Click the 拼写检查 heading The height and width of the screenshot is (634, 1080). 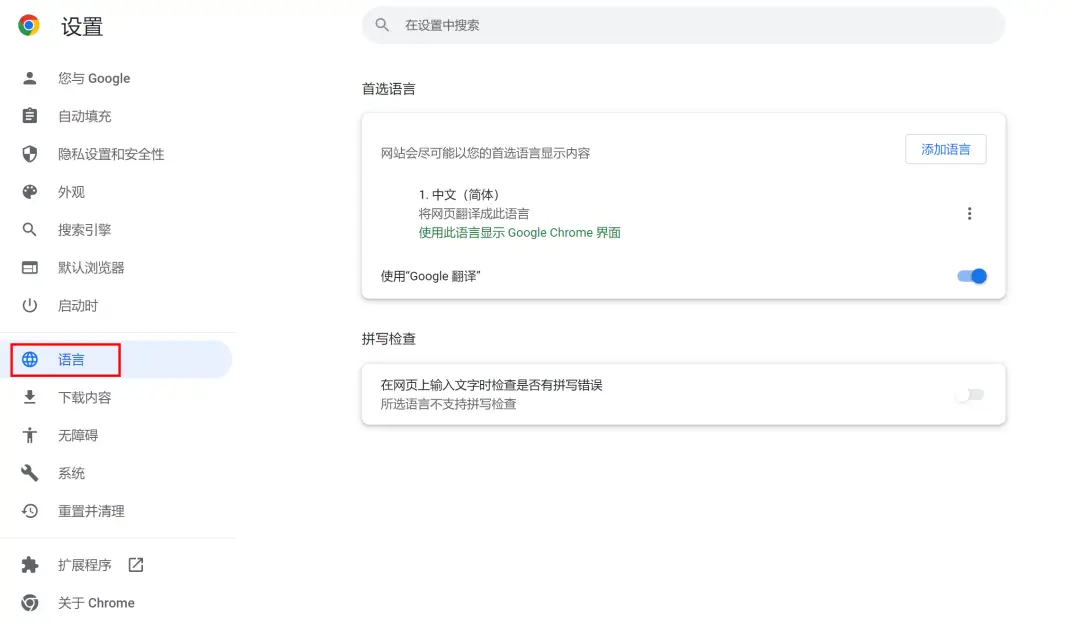[388, 339]
